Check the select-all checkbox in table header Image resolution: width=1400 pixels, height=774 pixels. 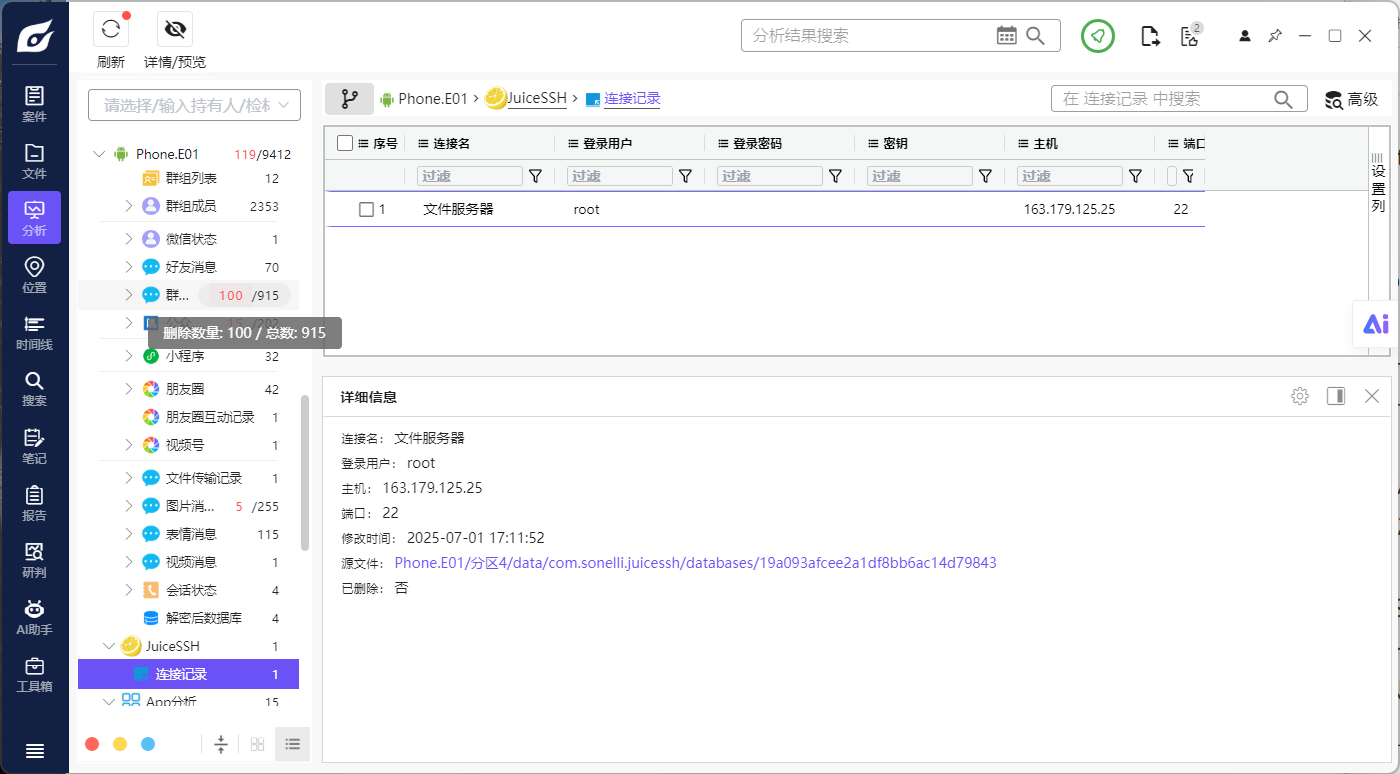[345, 143]
